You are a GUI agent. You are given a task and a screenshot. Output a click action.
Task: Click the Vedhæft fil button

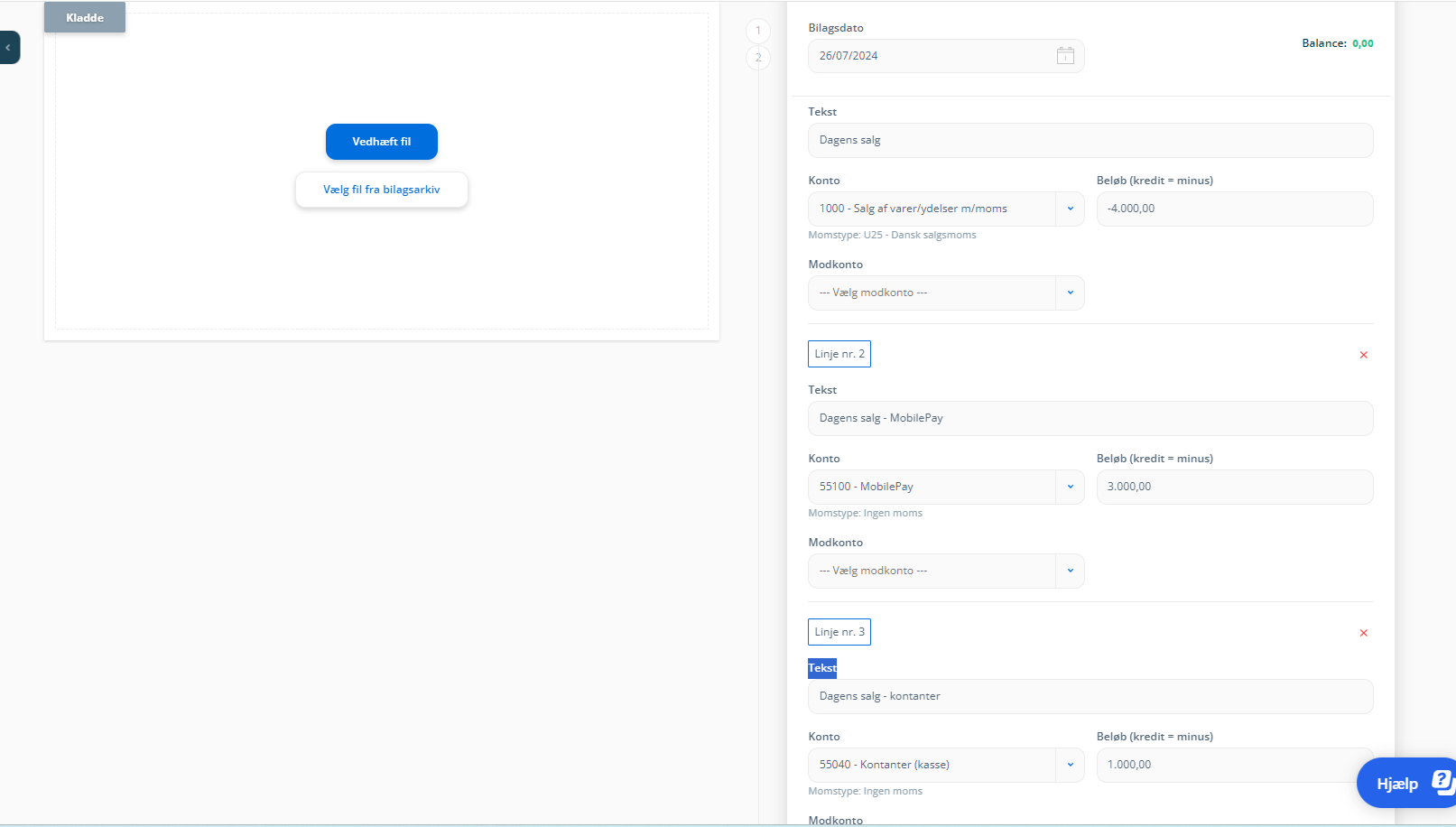point(381,142)
